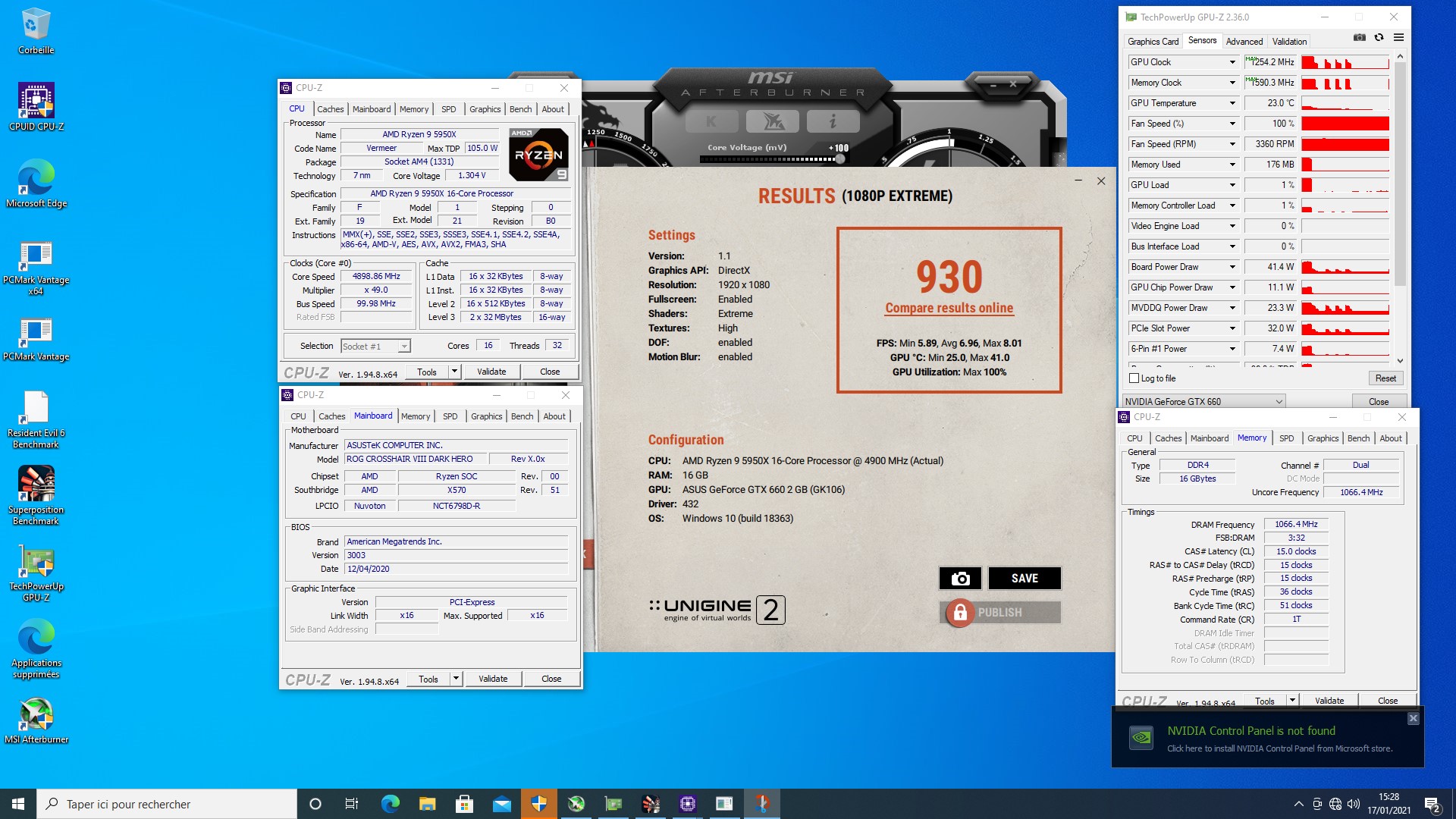Click Close in CPU-Z Memory window
This screenshot has width=1456, height=819.
pos(1388,701)
